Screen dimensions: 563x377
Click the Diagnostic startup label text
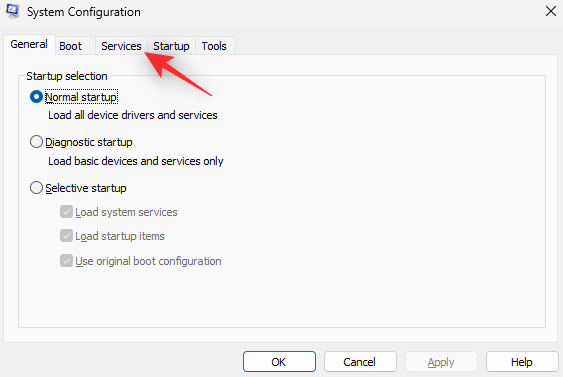point(89,142)
